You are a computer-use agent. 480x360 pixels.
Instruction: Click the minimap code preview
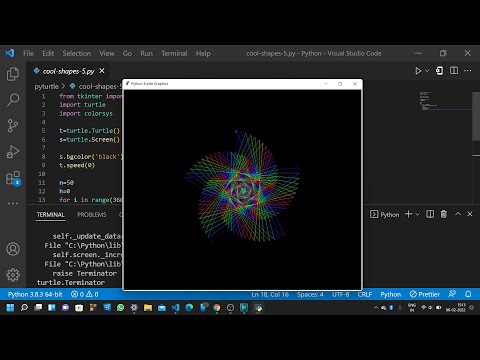coord(445,101)
